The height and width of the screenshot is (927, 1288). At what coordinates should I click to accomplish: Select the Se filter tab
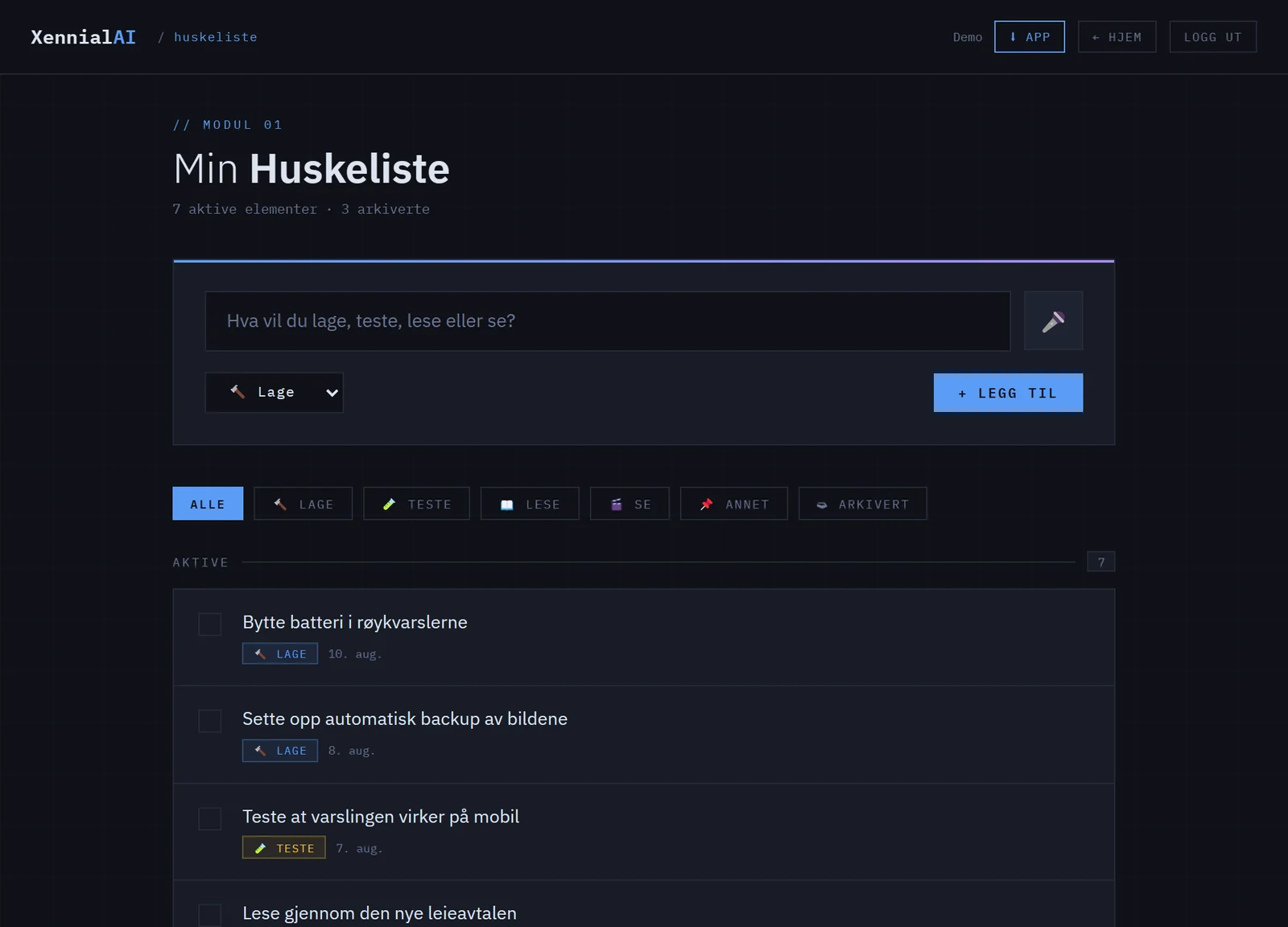630,504
